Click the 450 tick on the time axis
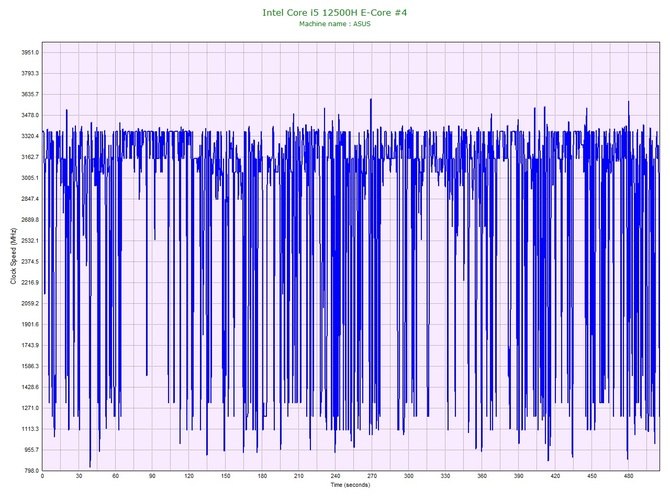Screen dimensions: 670x502 [592, 476]
